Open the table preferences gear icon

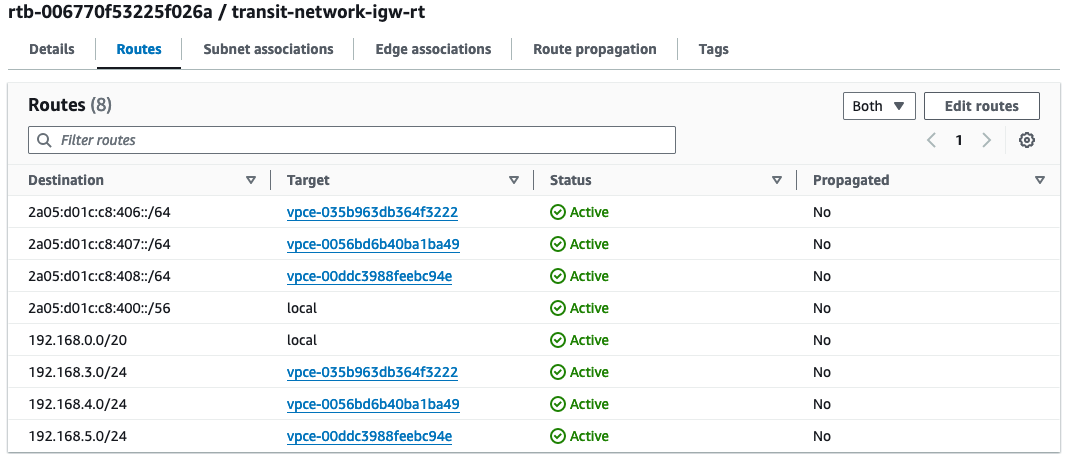click(x=1027, y=140)
